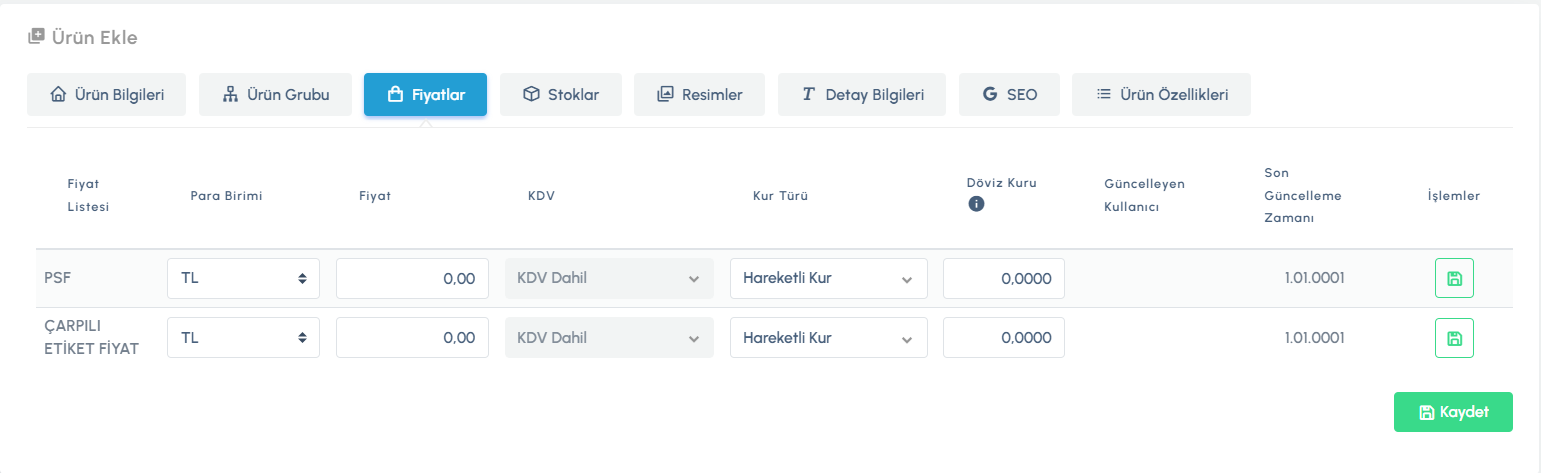Switch to Ürün Özellikleri tab

coord(1161,95)
